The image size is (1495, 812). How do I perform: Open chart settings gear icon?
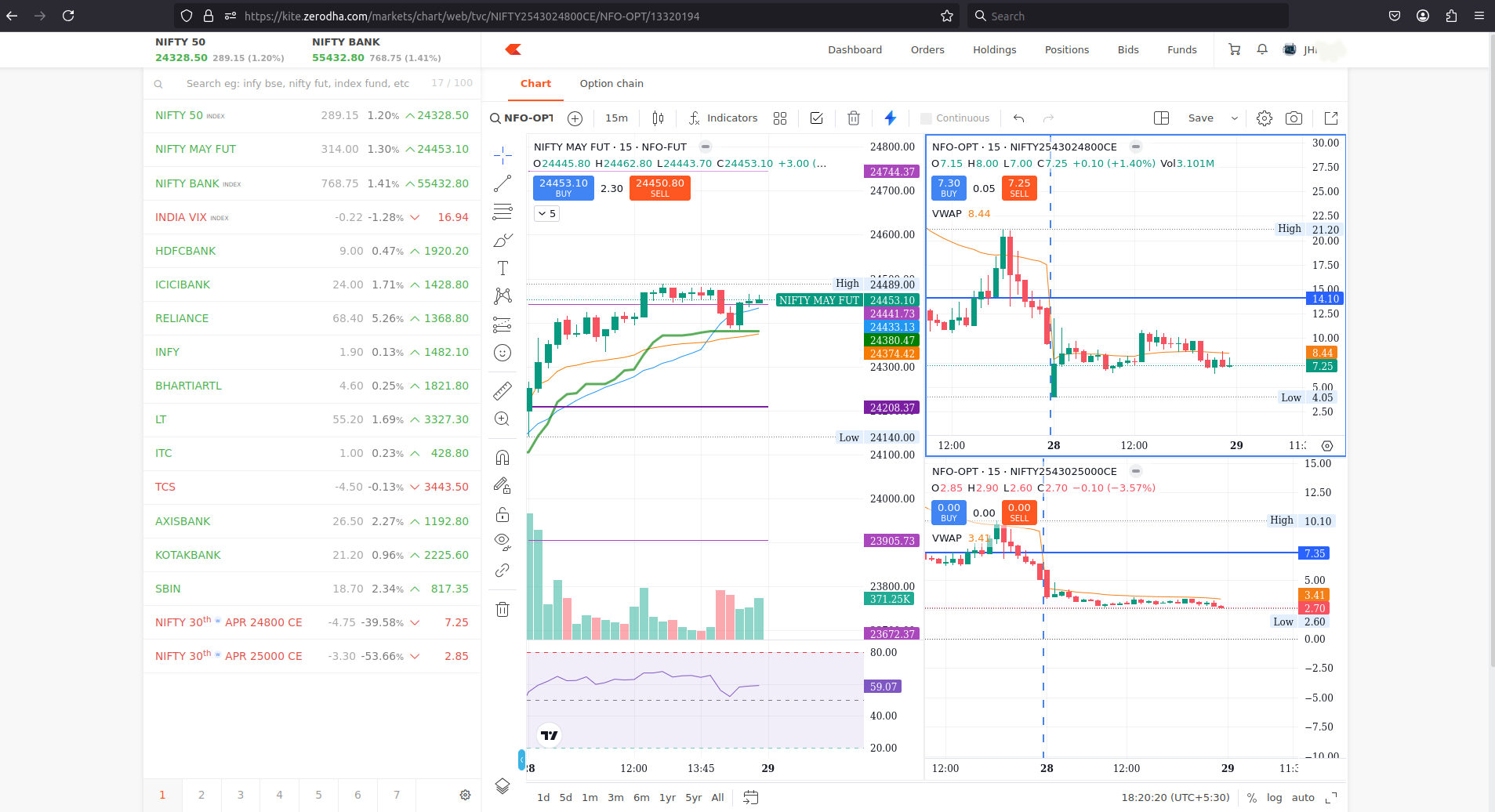point(1265,118)
